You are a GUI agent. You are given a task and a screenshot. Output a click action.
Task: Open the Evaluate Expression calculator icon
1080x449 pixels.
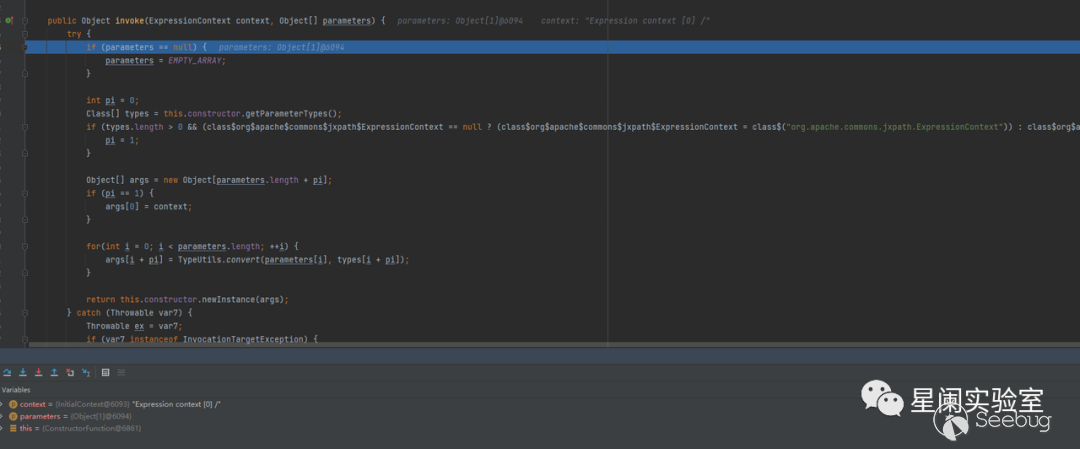pos(105,372)
